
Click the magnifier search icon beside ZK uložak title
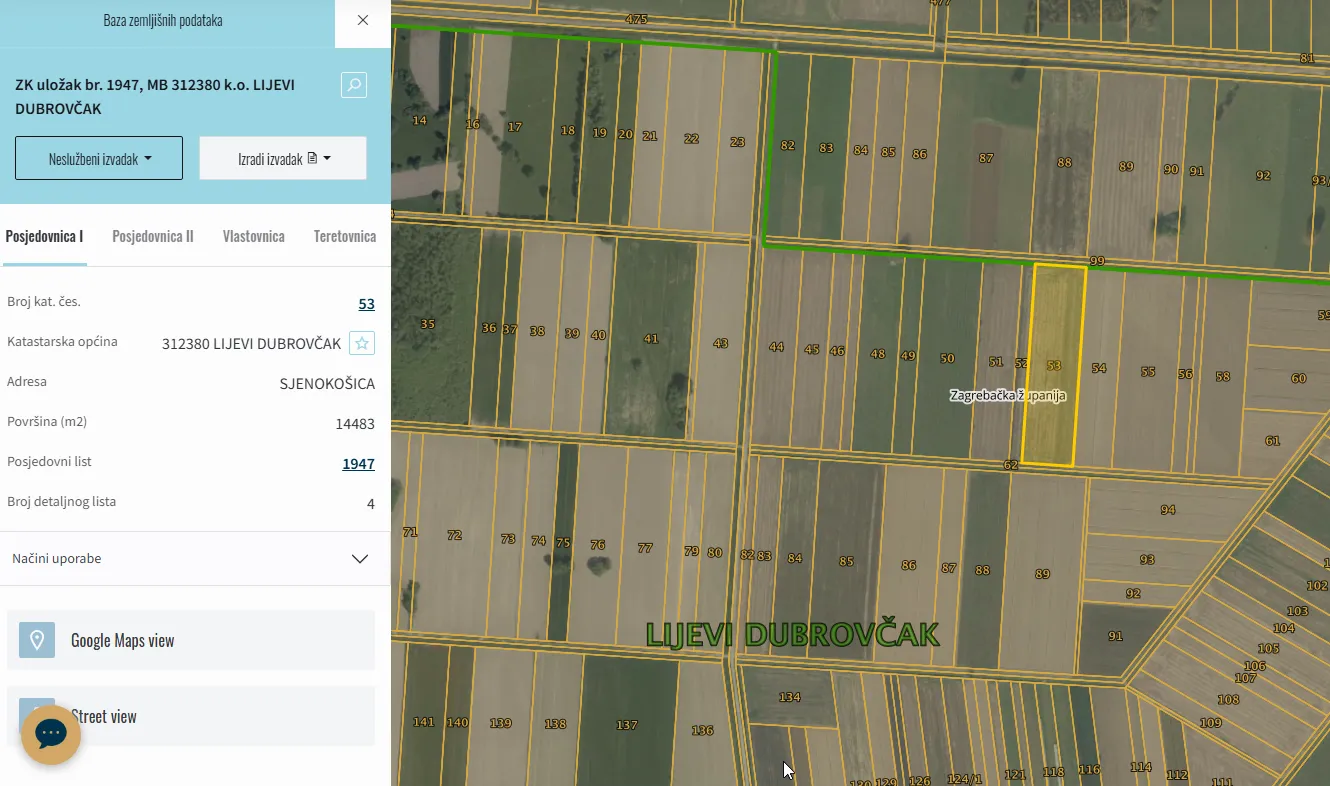(354, 85)
